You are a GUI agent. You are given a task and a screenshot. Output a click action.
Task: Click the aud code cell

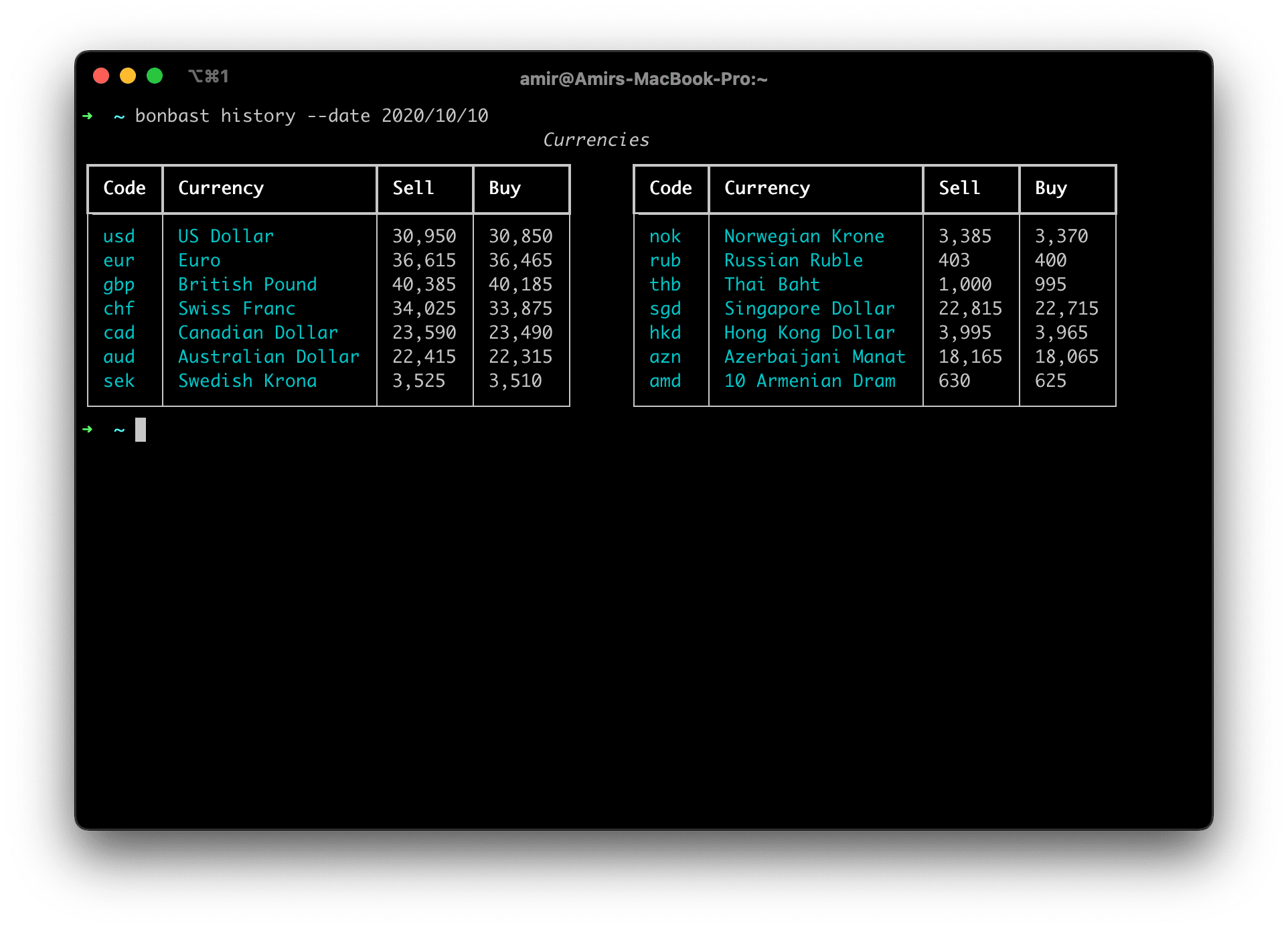click(119, 357)
